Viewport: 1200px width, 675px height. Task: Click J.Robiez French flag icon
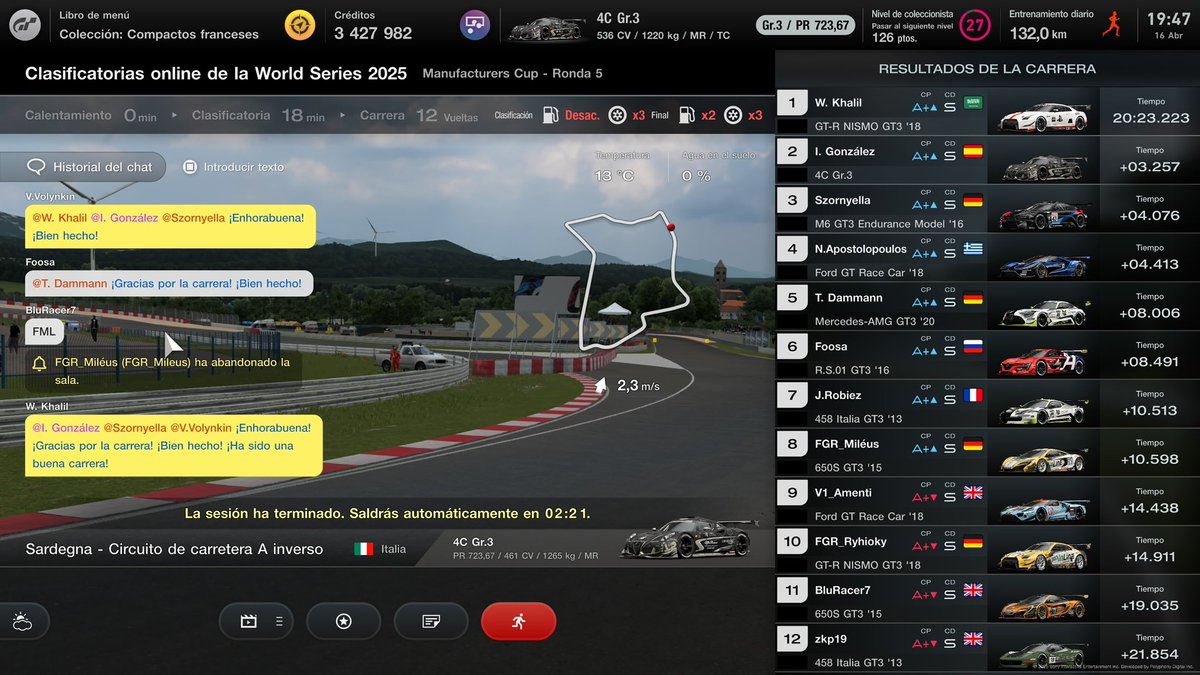pos(973,395)
